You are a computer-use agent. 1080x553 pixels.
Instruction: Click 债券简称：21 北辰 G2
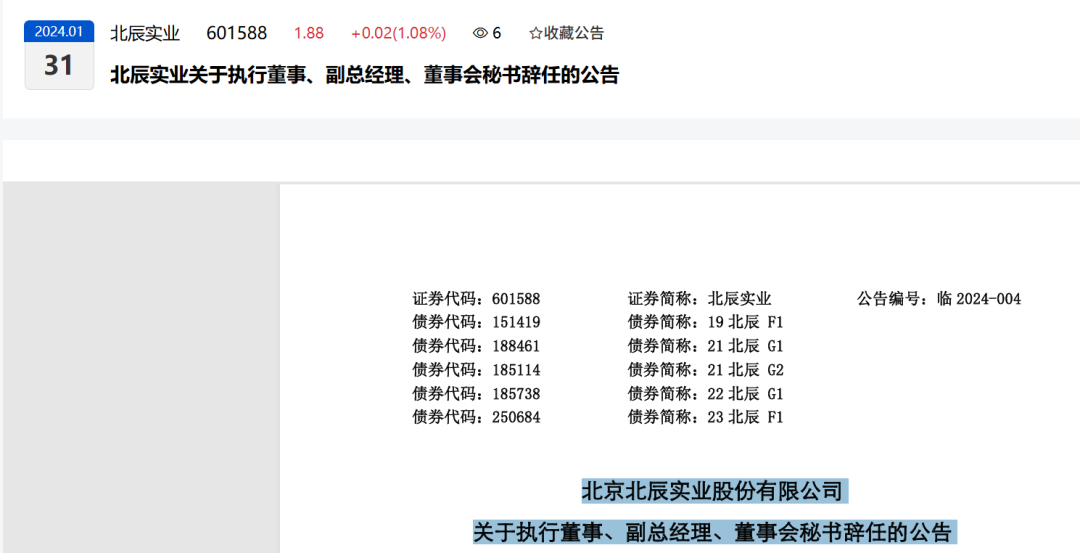(706, 370)
